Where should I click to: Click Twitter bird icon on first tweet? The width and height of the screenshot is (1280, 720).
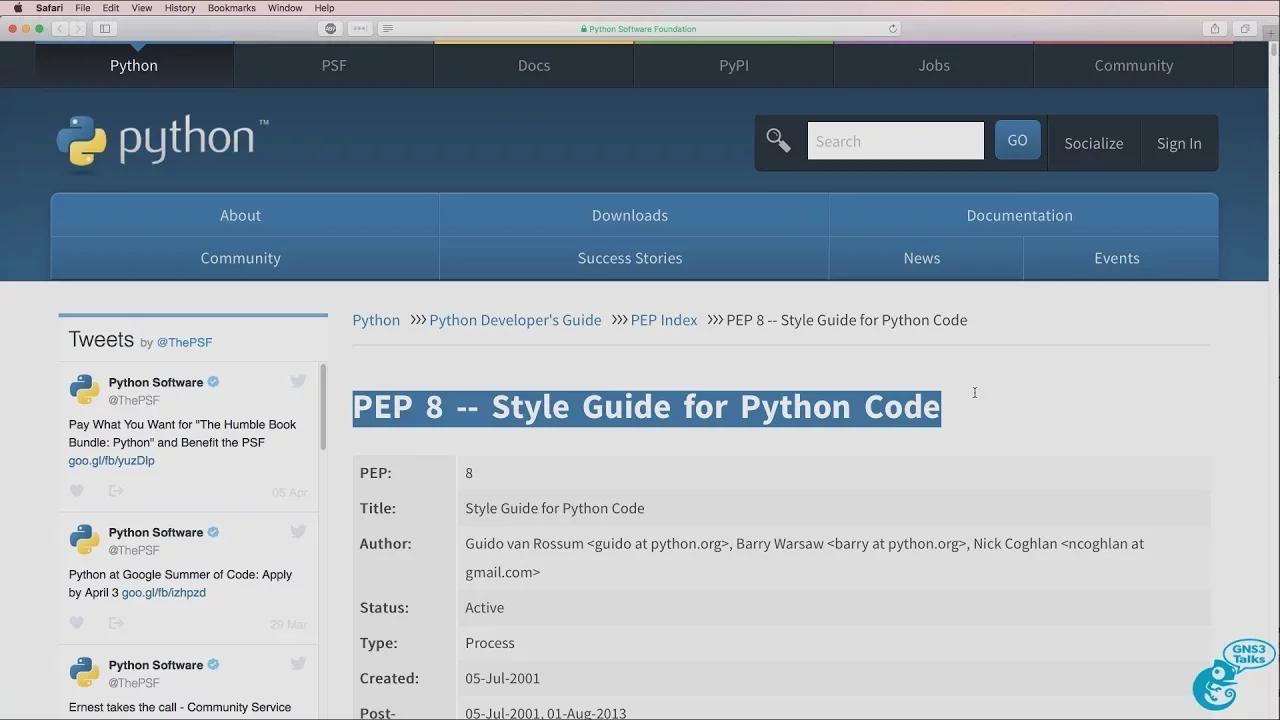pyautogui.click(x=298, y=381)
